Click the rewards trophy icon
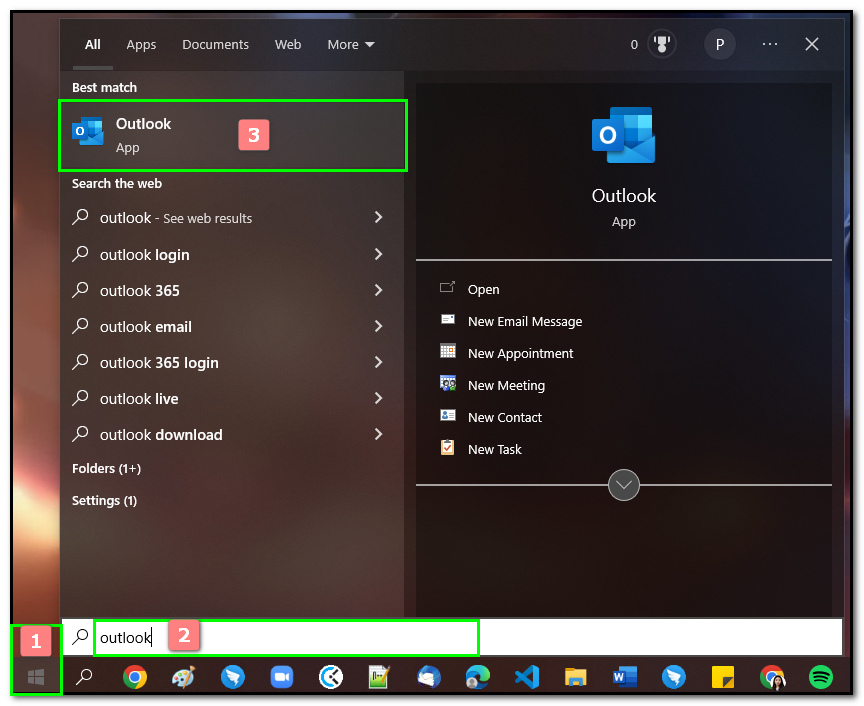864x706 pixels. tap(662, 44)
